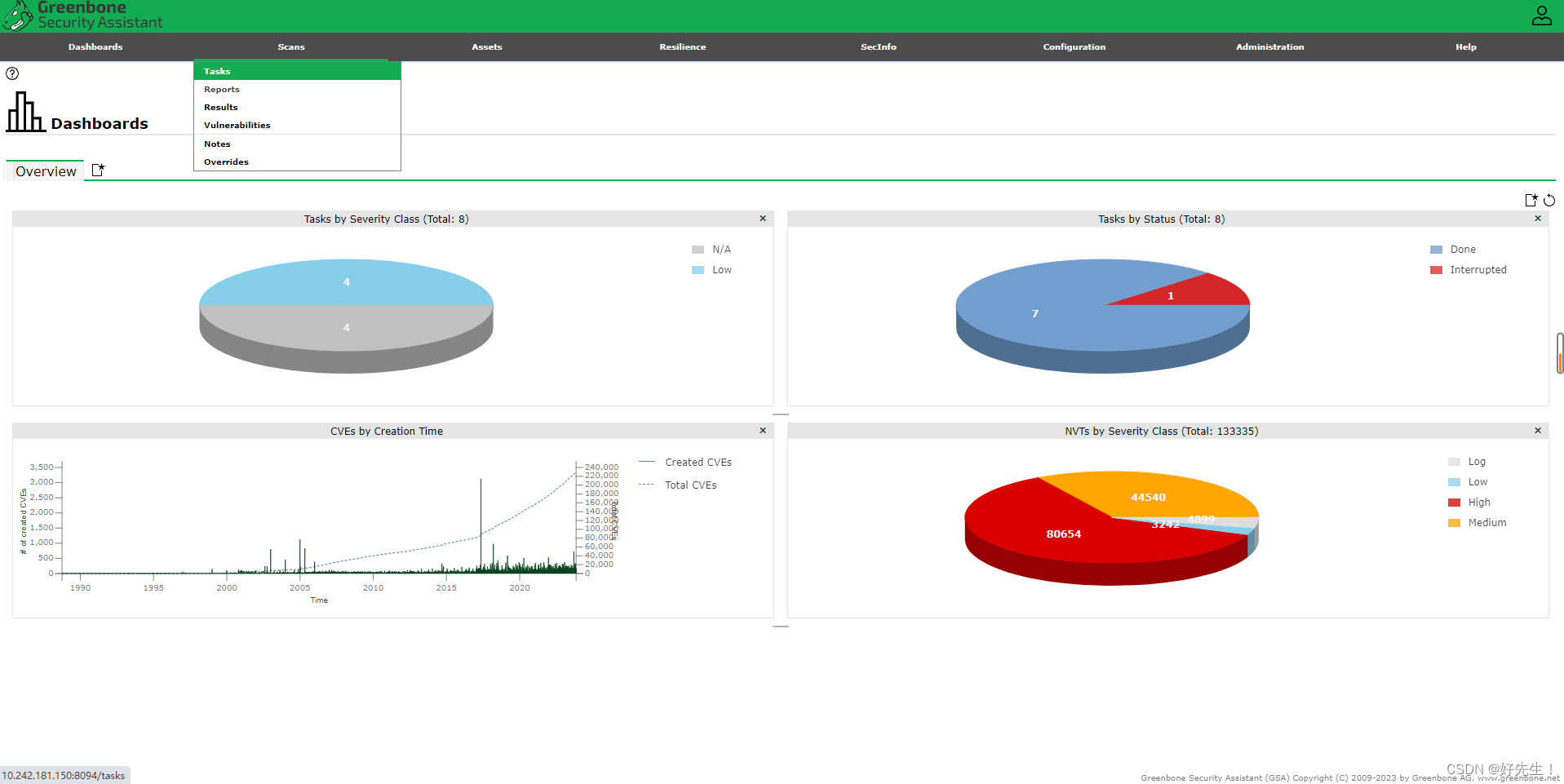The image size is (1564, 784).
Task: Close the Tasks by Status panel
Action: pos(1538,219)
